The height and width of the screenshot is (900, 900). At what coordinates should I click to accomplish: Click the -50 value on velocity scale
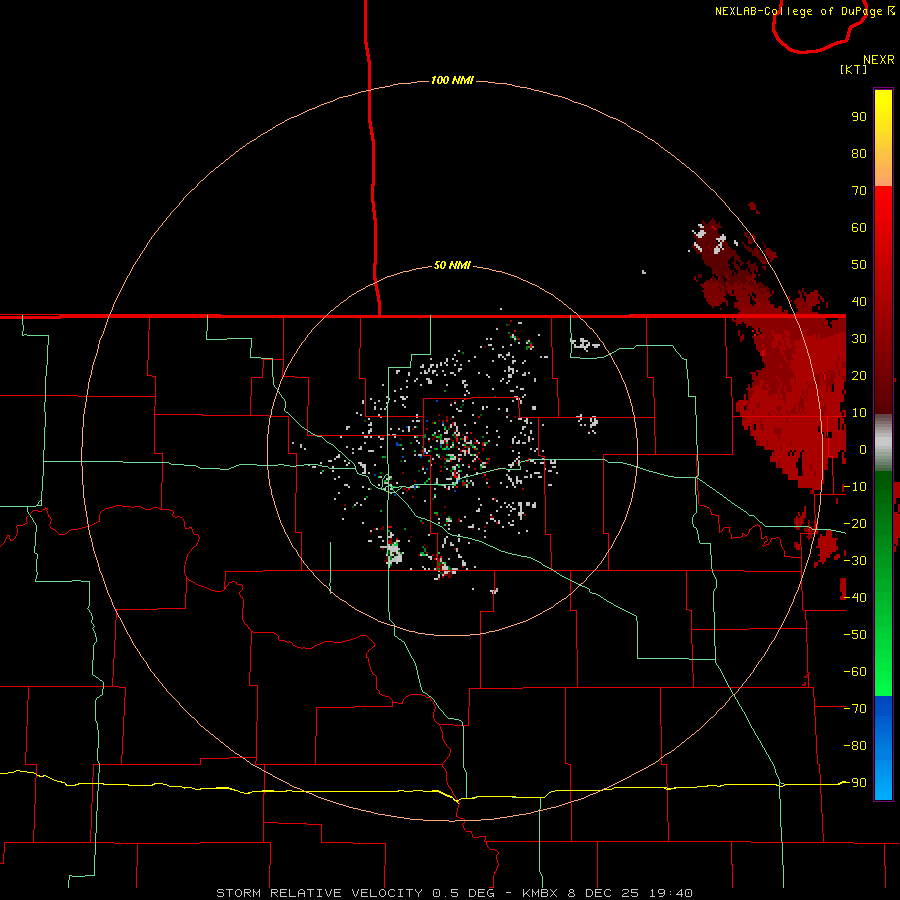coord(855,635)
